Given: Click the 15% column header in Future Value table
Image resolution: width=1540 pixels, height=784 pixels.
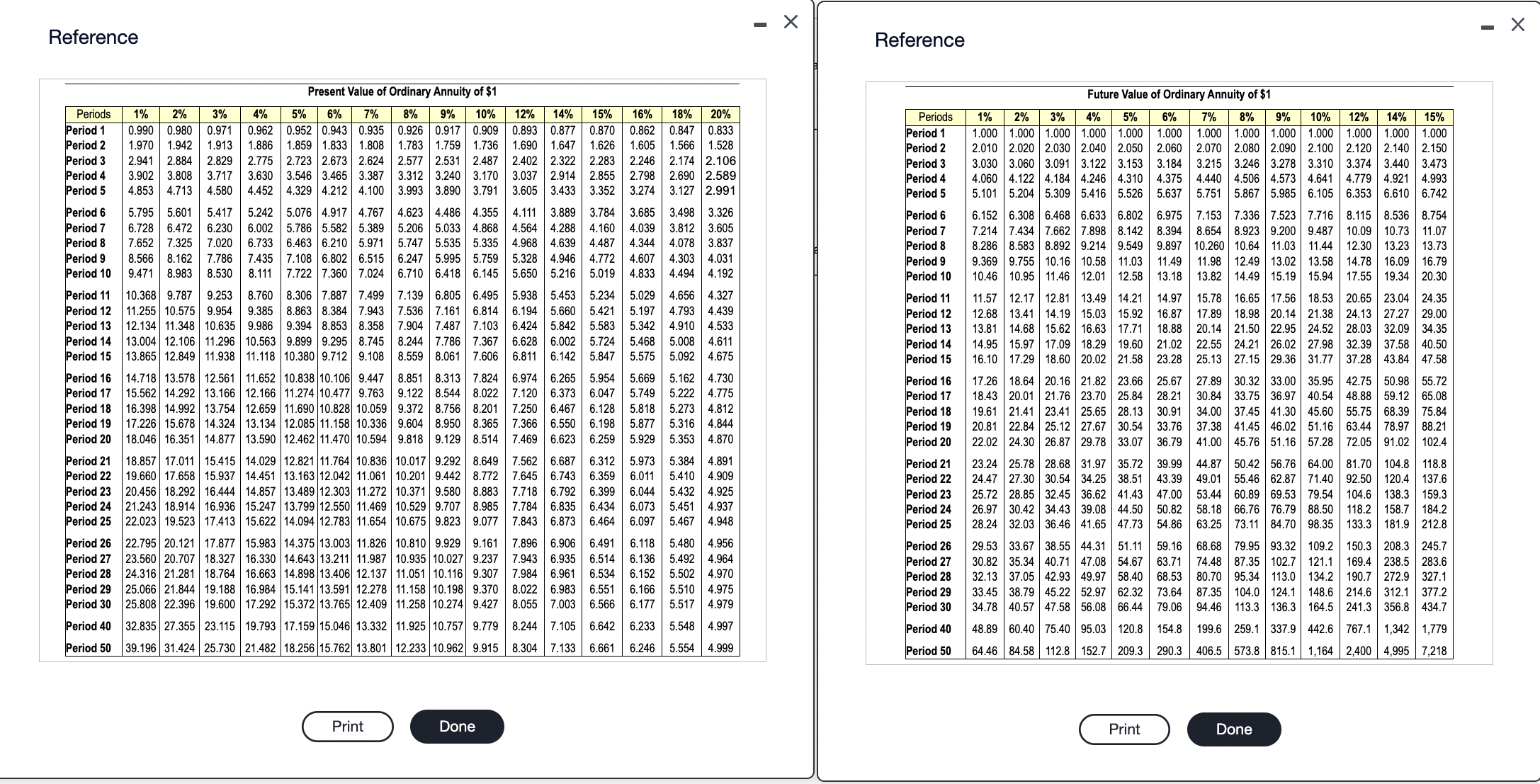Looking at the screenshot, I should [x=1434, y=117].
